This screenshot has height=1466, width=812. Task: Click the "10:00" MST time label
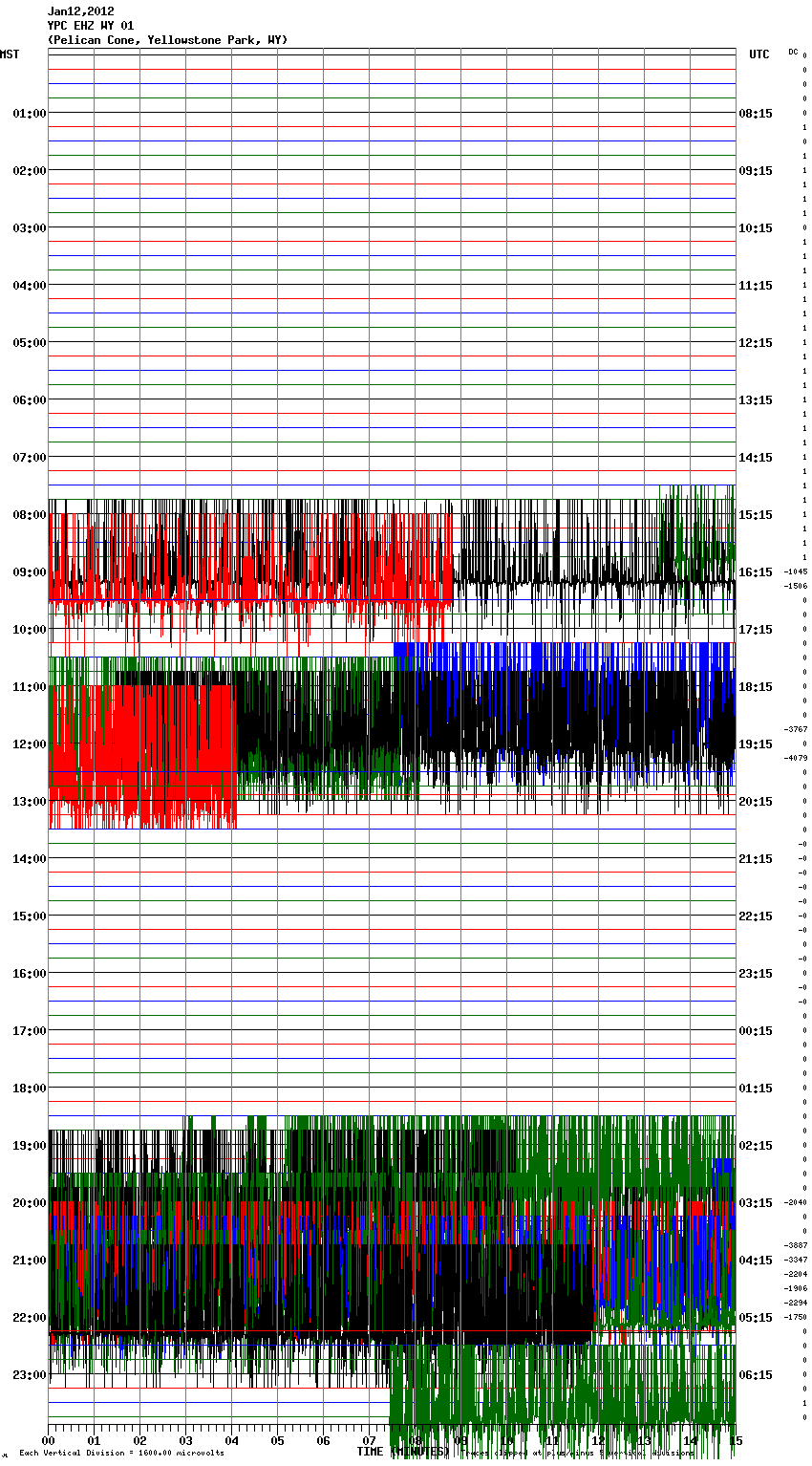30,630
